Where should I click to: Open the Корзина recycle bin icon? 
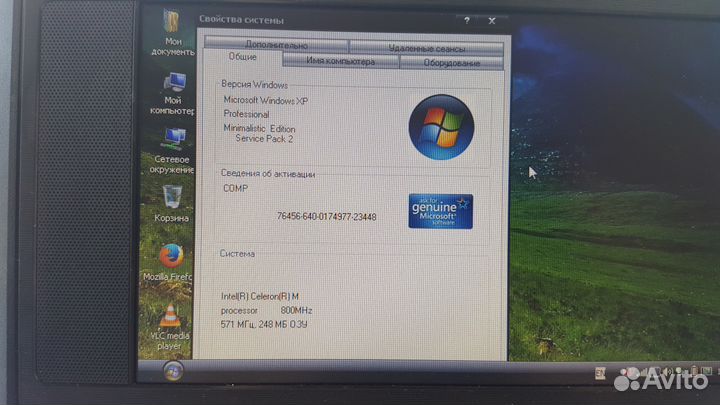(171, 204)
